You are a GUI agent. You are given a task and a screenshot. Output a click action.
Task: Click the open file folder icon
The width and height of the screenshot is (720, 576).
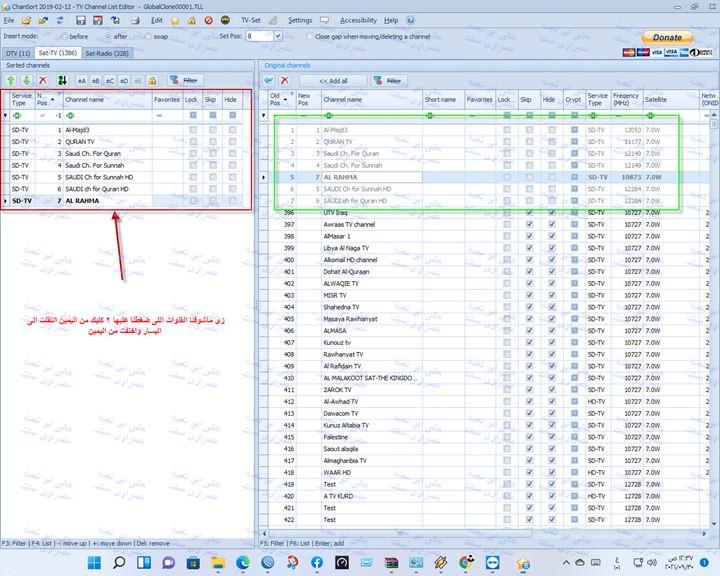point(26,21)
